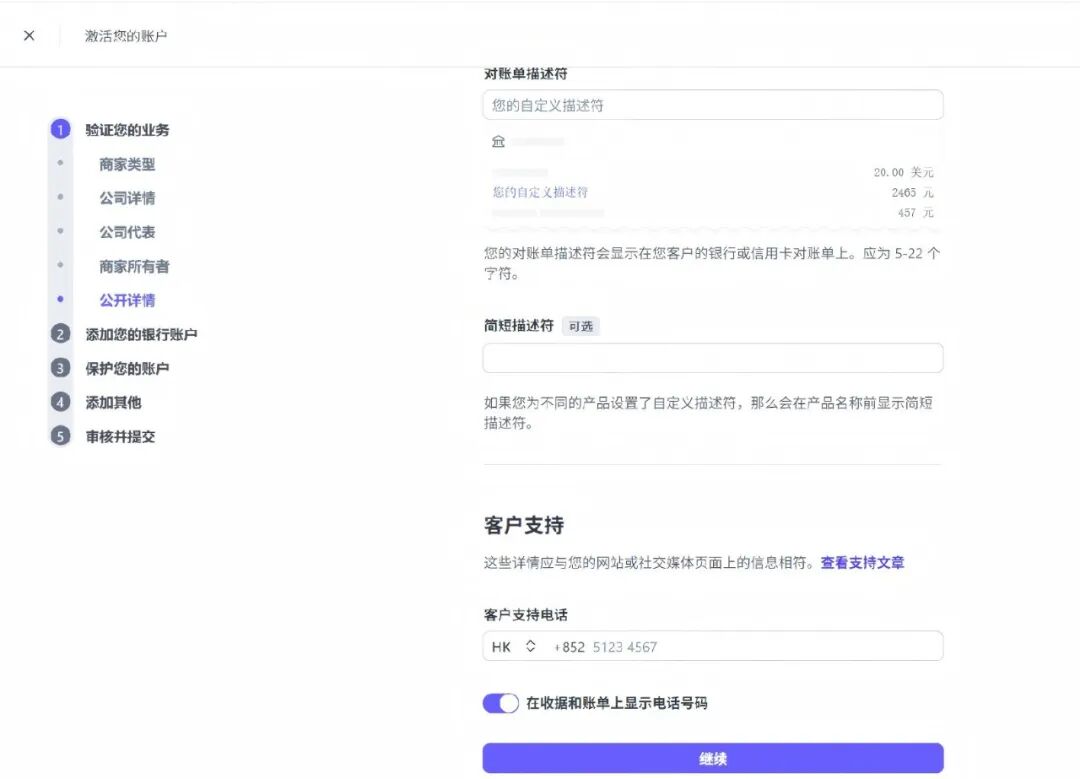Click the bank building icon in statement preview
Screen dimensions: 1080x779
pyautogui.click(x=498, y=142)
